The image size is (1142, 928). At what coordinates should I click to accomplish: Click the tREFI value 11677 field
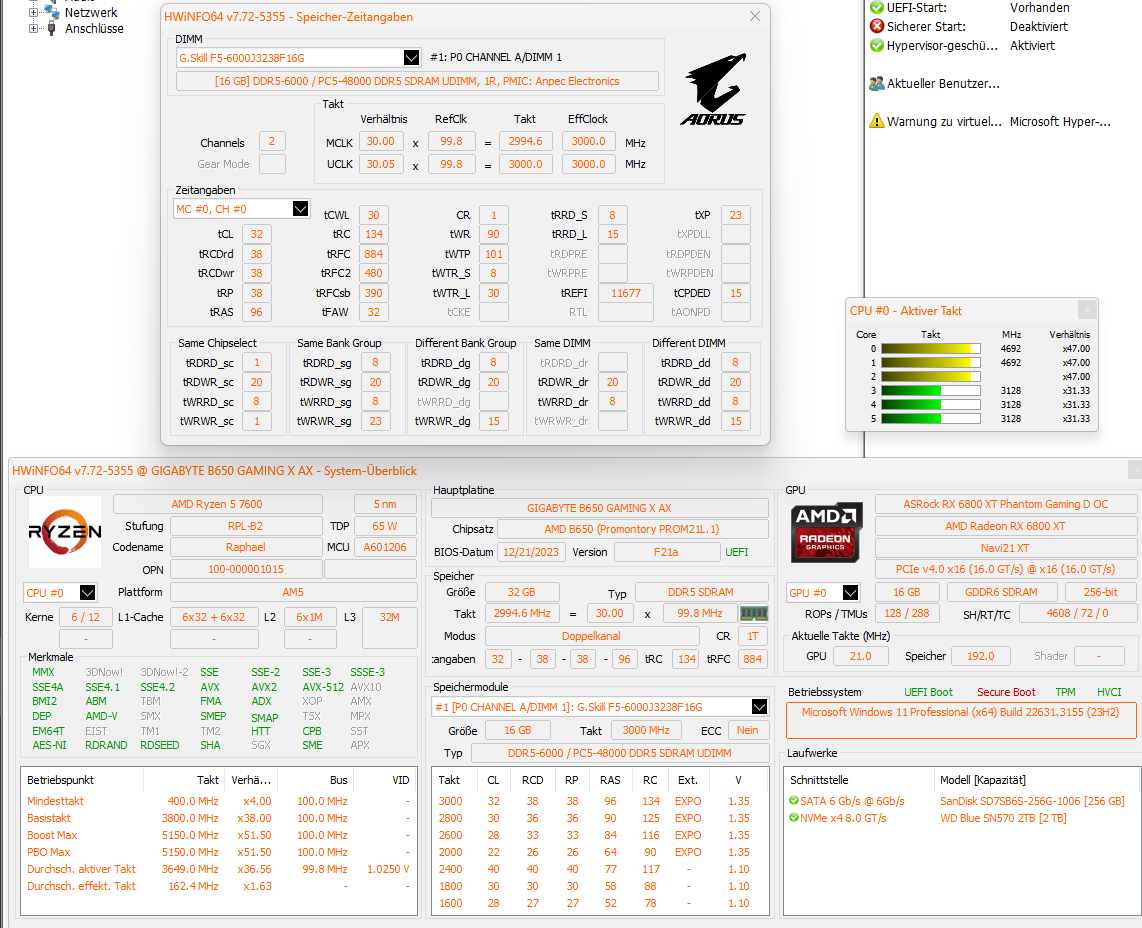pyautogui.click(x=626, y=294)
